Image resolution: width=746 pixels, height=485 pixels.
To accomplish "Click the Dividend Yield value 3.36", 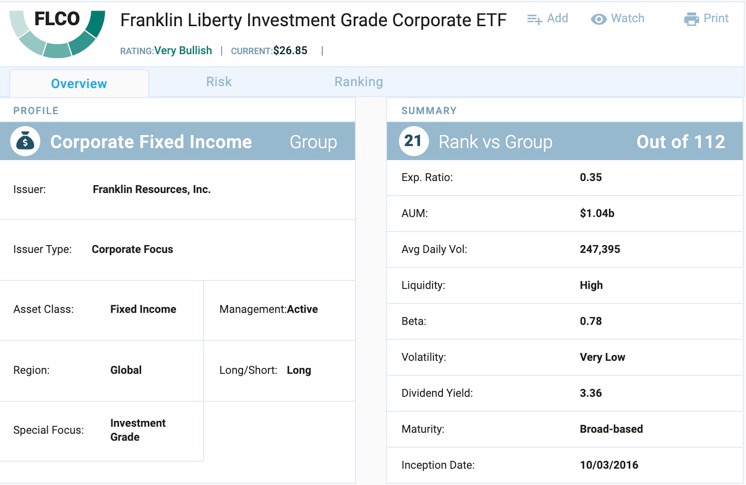I will pos(590,393).
